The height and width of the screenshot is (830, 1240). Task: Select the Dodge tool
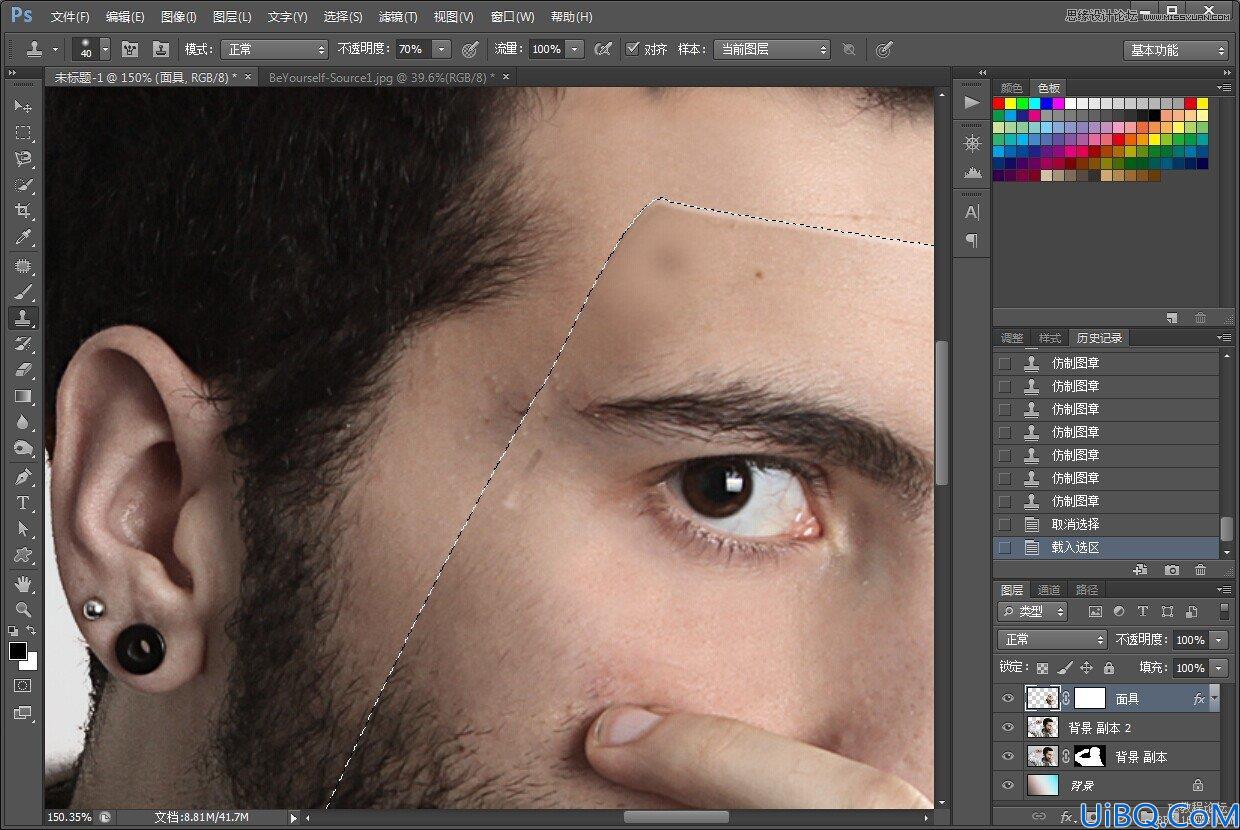pyautogui.click(x=23, y=448)
